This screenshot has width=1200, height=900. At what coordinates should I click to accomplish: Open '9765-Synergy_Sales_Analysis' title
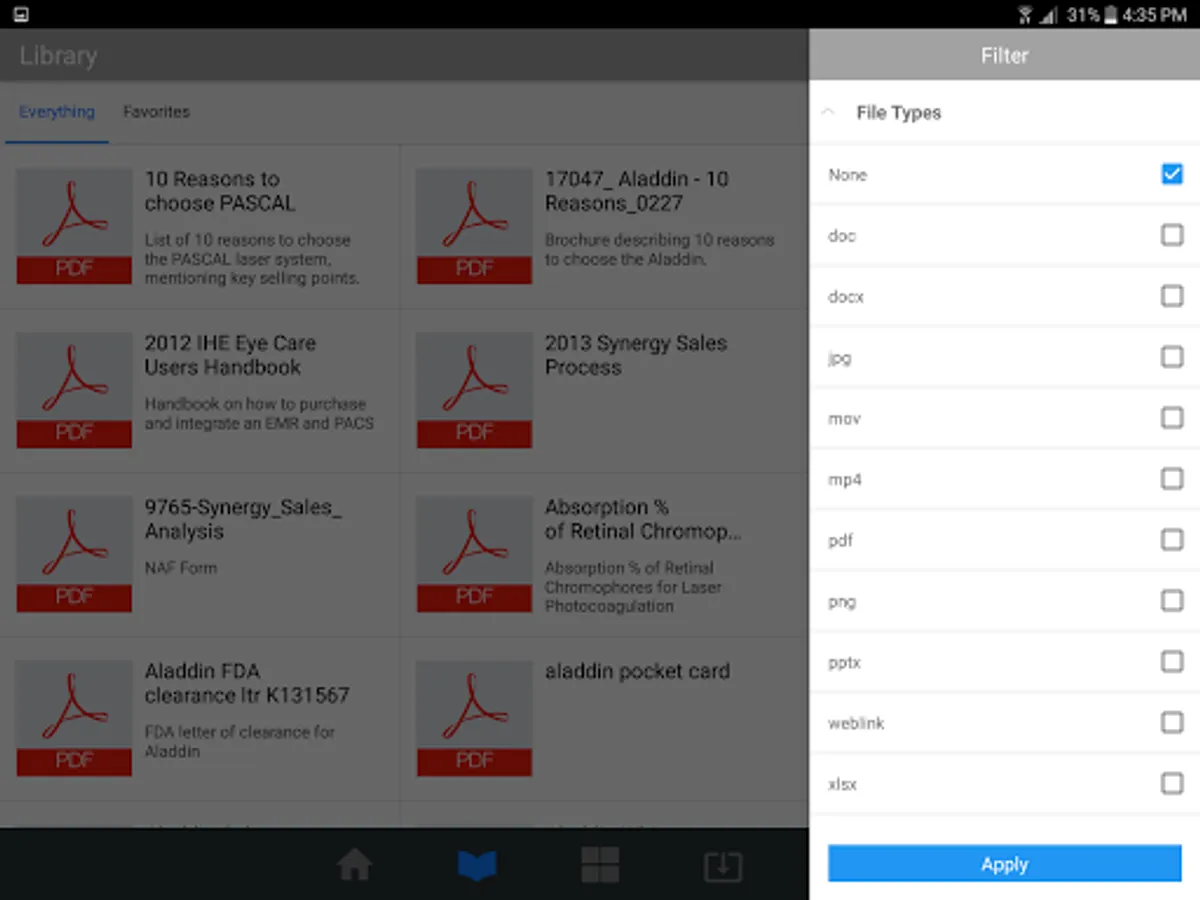click(x=243, y=519)
